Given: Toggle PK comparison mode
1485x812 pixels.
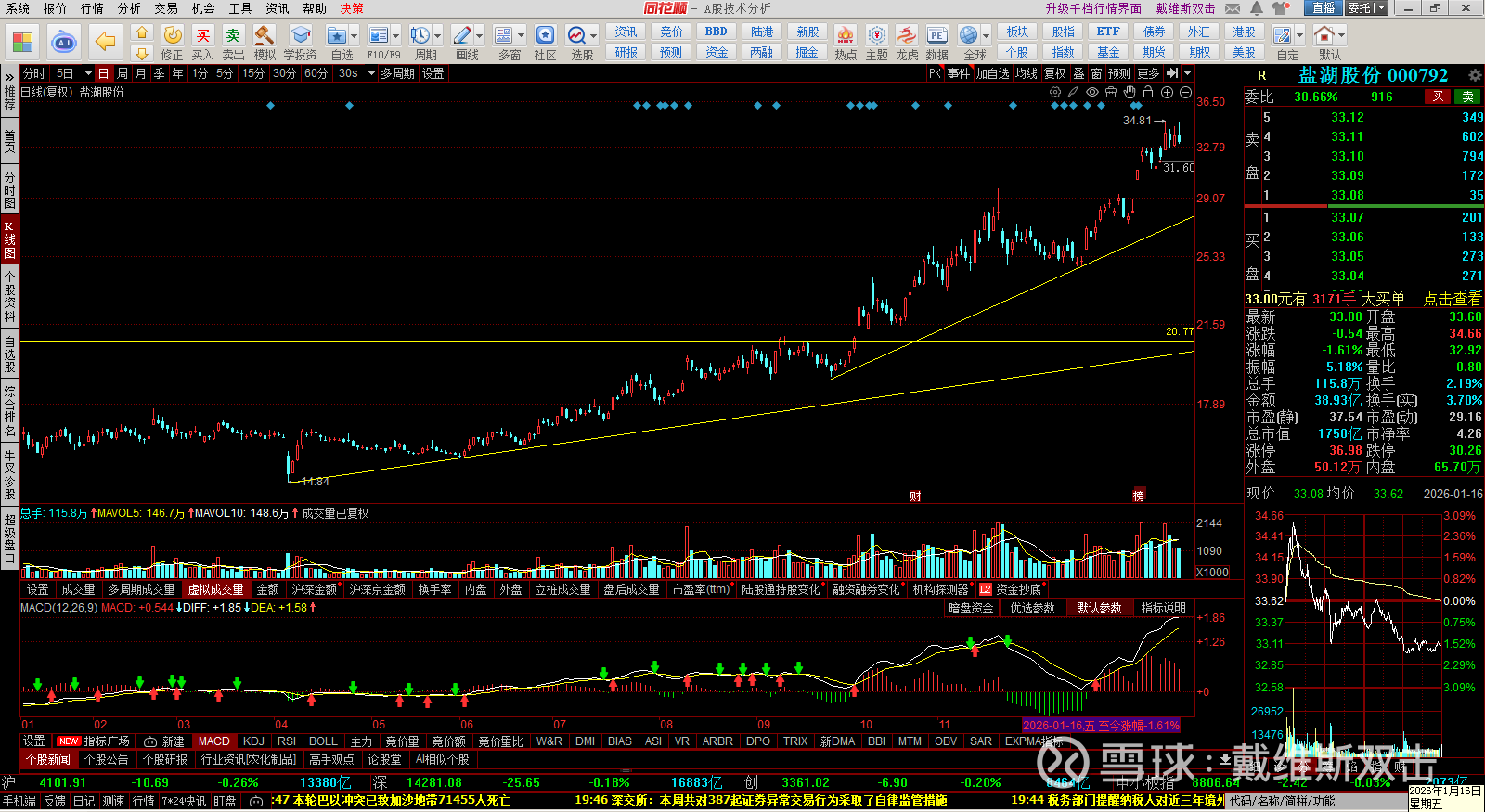Looking at the screenshot, I should (x=935, y=73).
